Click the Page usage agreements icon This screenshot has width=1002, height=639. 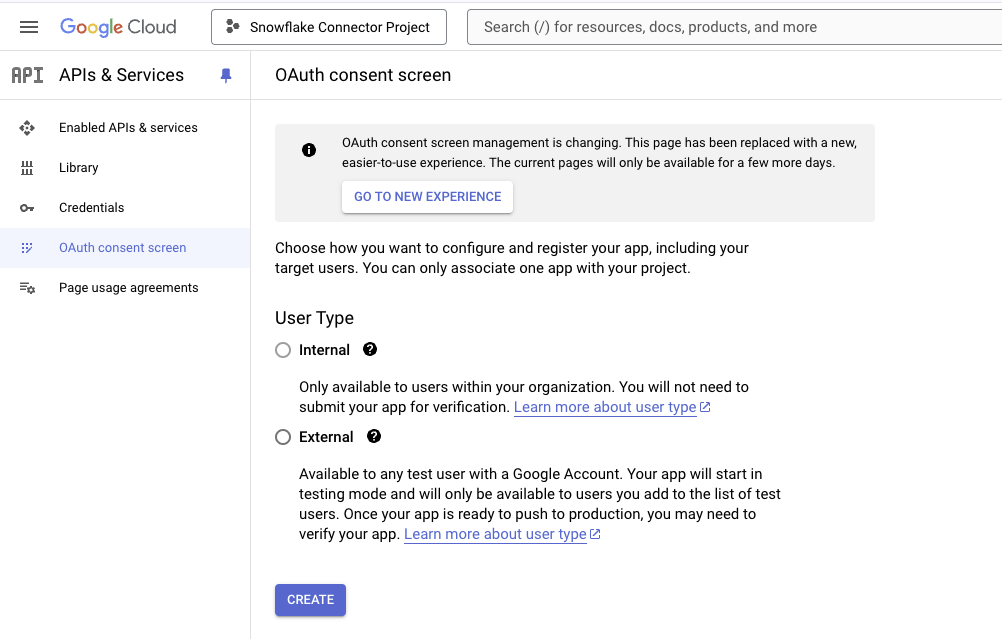27,288
